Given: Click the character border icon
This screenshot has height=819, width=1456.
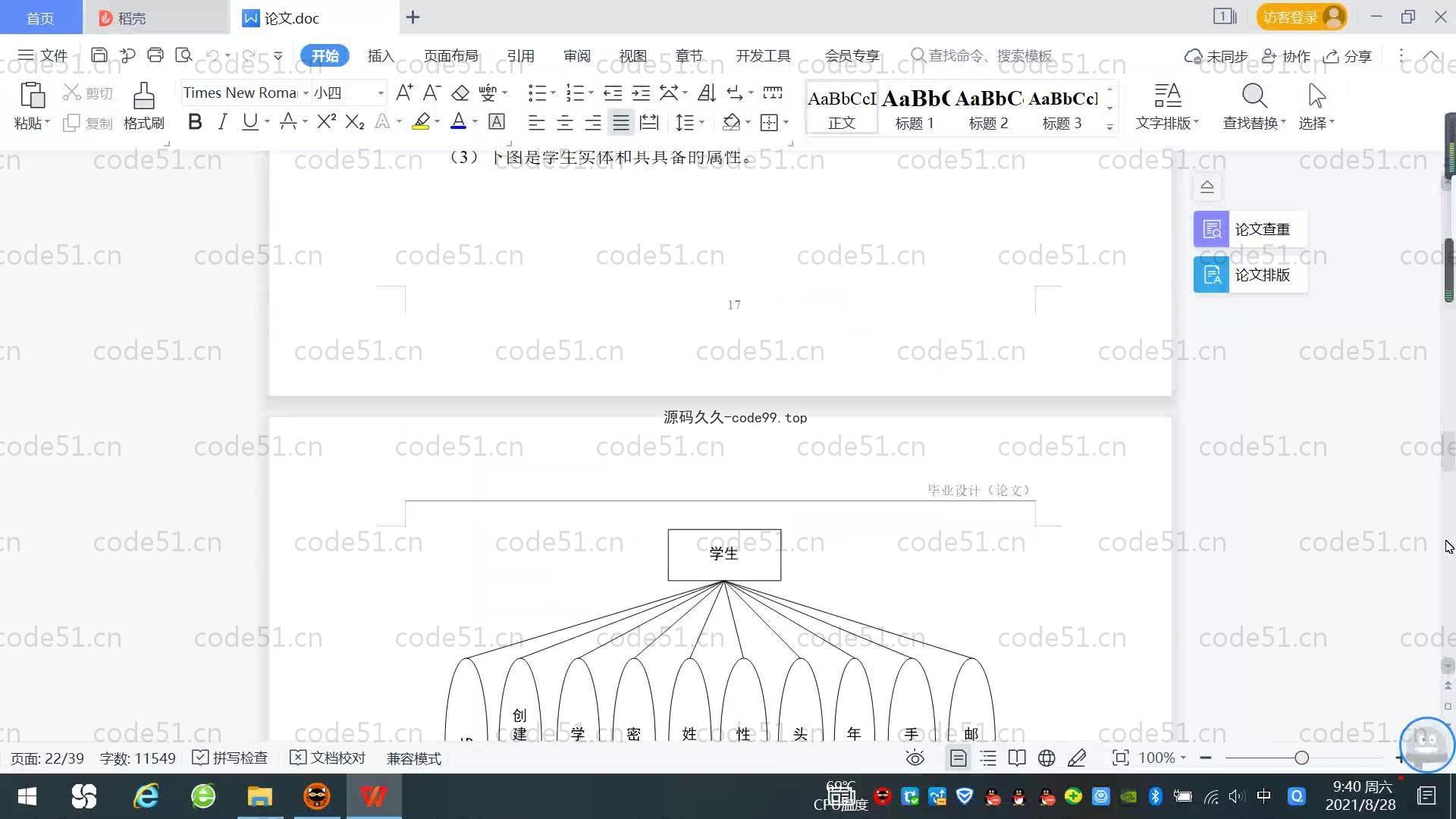Looking at the screenshot, I should 497,121.
